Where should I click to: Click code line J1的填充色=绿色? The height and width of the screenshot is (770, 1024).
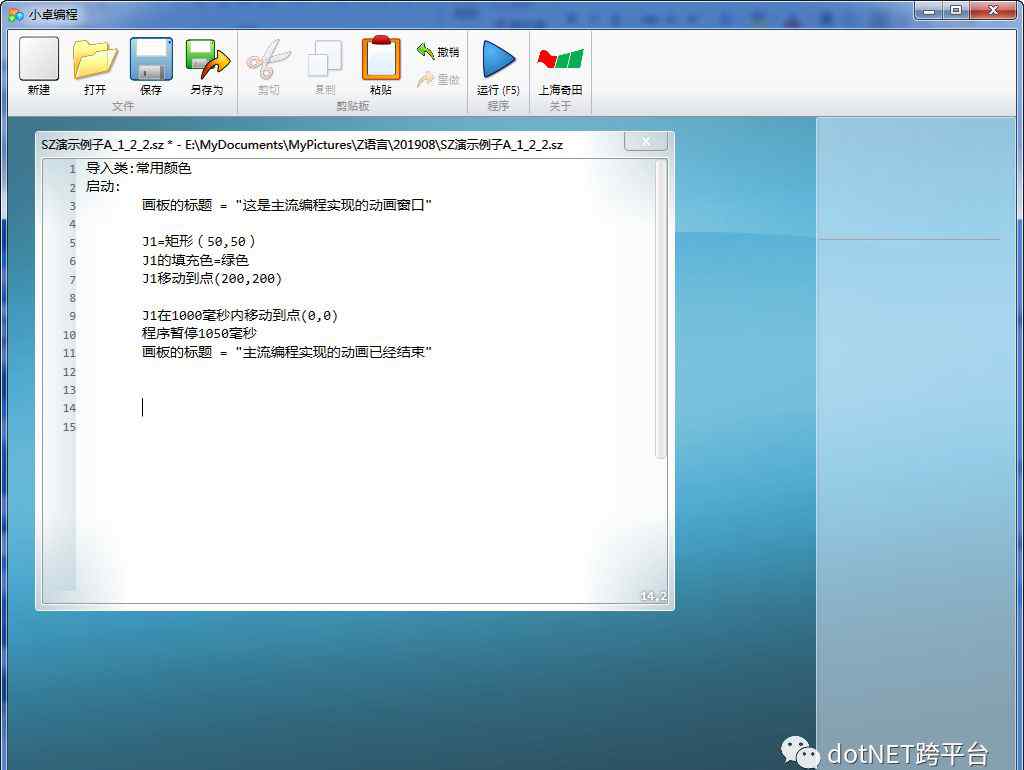[x=195, y=260]
